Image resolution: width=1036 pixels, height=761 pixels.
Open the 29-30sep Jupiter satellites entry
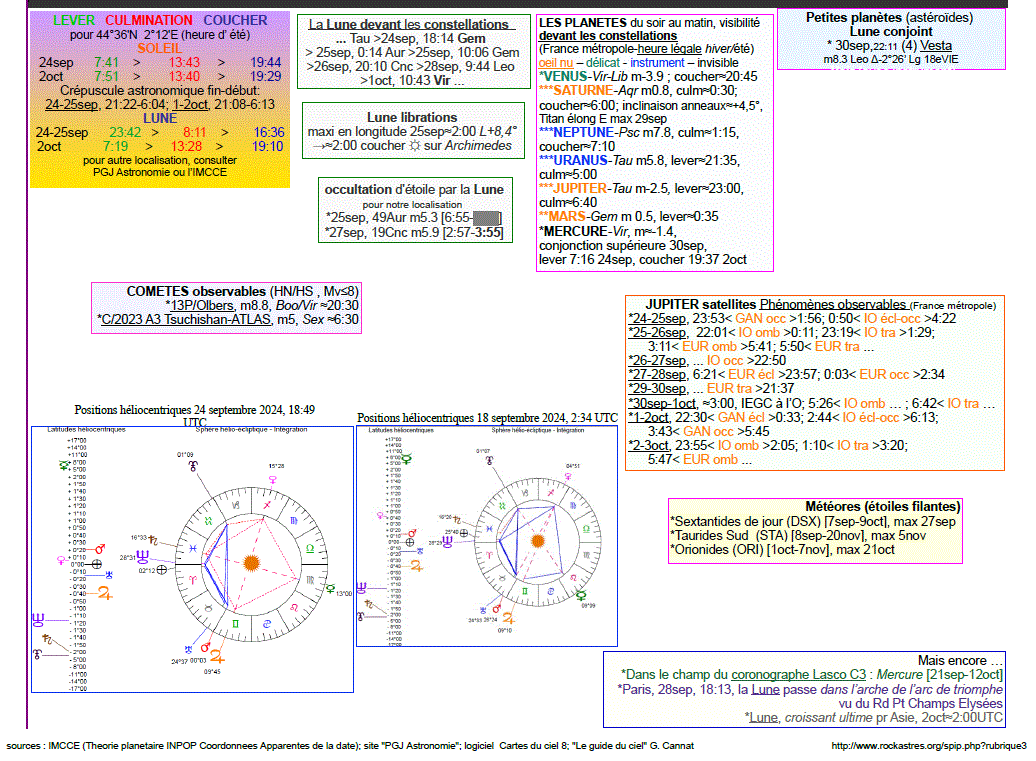(657, 388)
